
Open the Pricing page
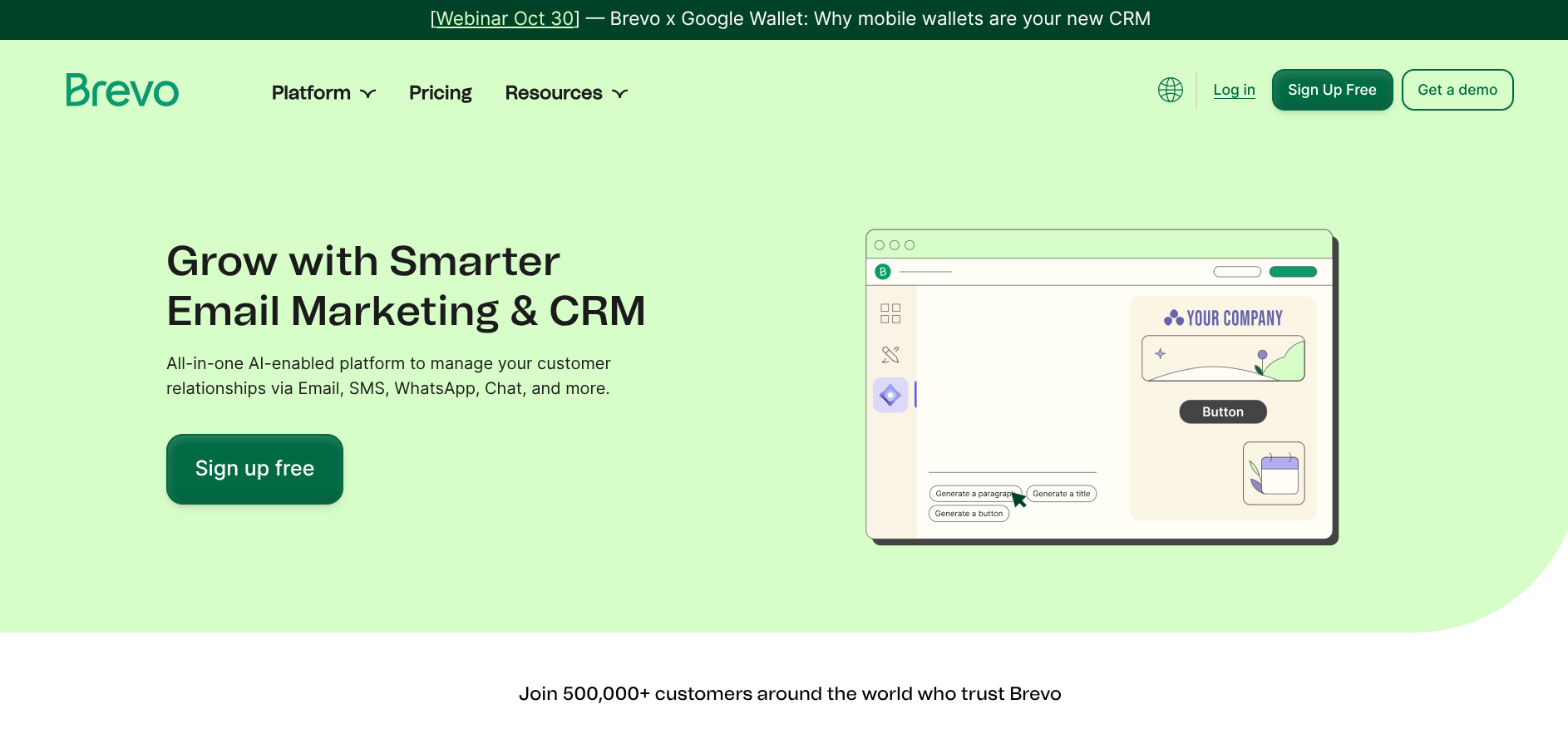pyautogui.click(x=440, y=93)
